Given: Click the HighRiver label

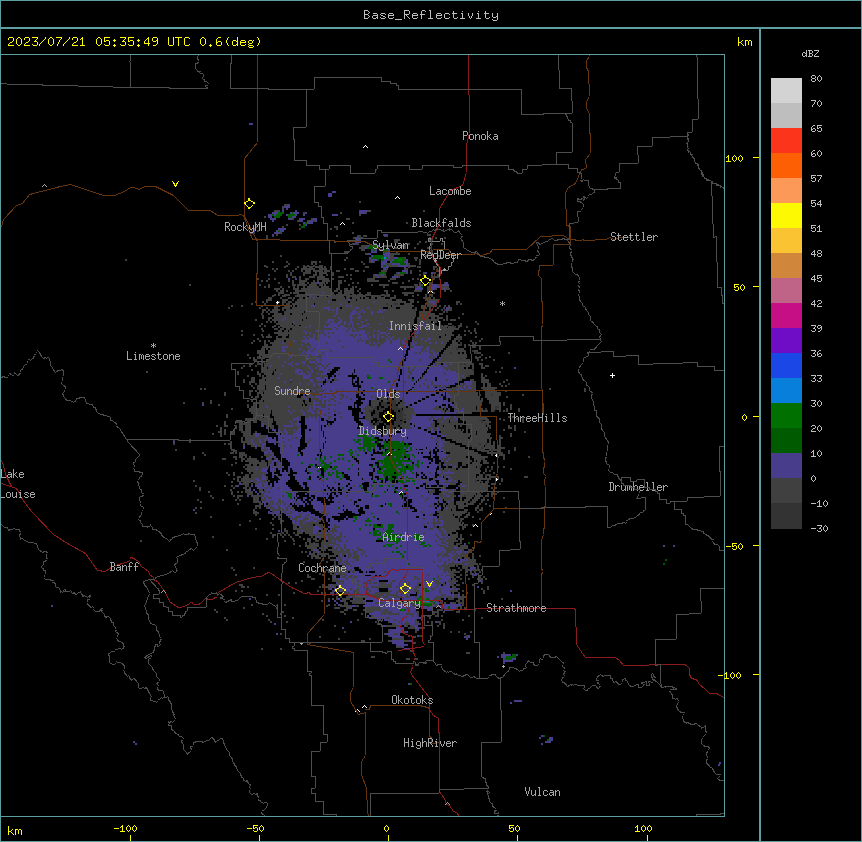Looking at the screenshot, I should click(x=430, y=743).
